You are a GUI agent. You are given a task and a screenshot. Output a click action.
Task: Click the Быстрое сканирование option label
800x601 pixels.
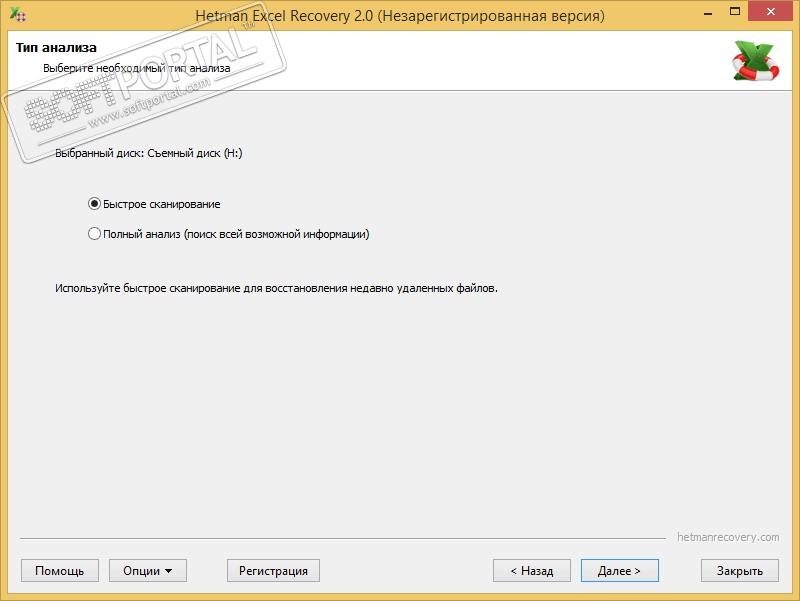point(162,204)
